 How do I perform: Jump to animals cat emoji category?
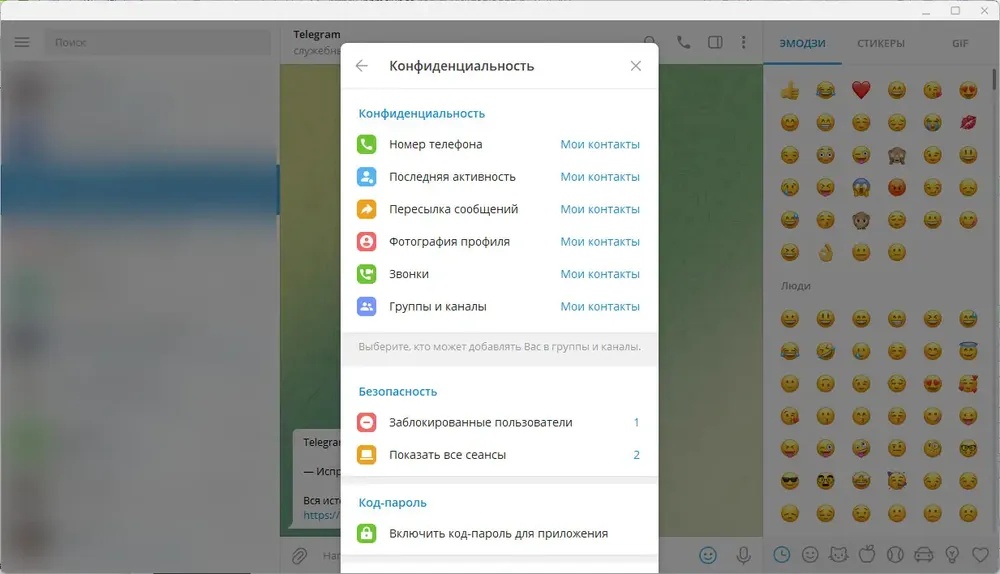click(x=838, y=555)
